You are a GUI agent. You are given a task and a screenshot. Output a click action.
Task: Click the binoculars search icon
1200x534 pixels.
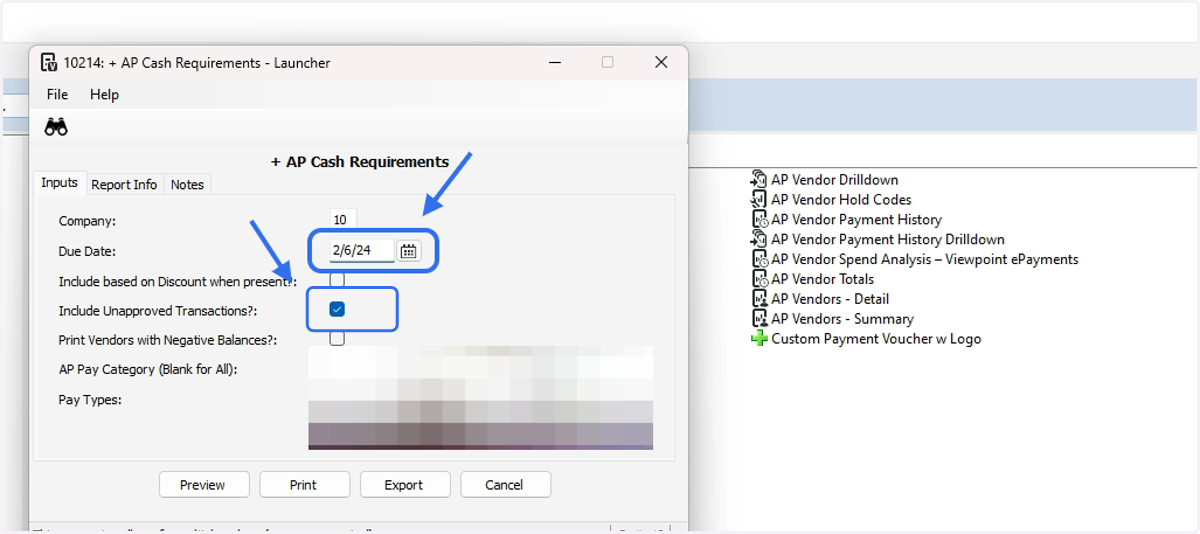point(56,127)
